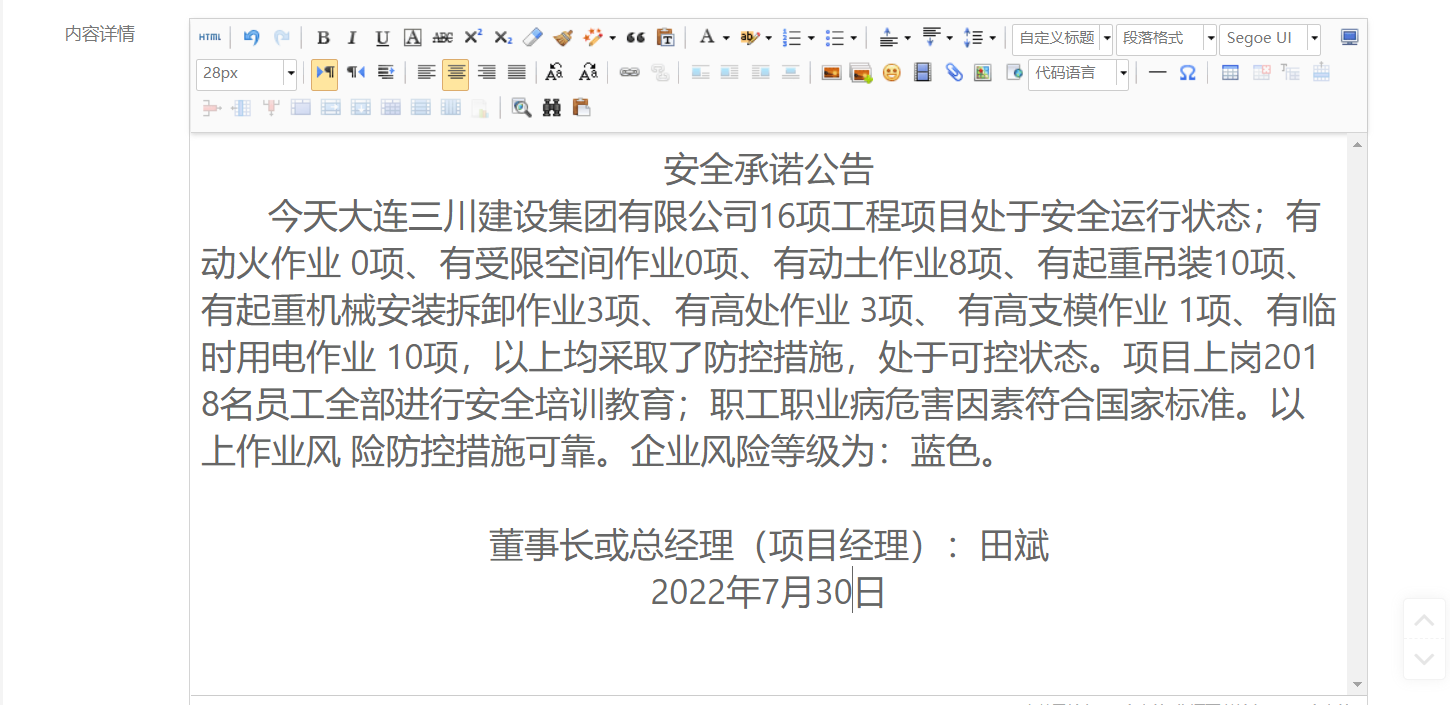Viewport: 1450px width, 705px height.
Task: Click the page scroll-up chevron button
Action: tap(1424, 619)
